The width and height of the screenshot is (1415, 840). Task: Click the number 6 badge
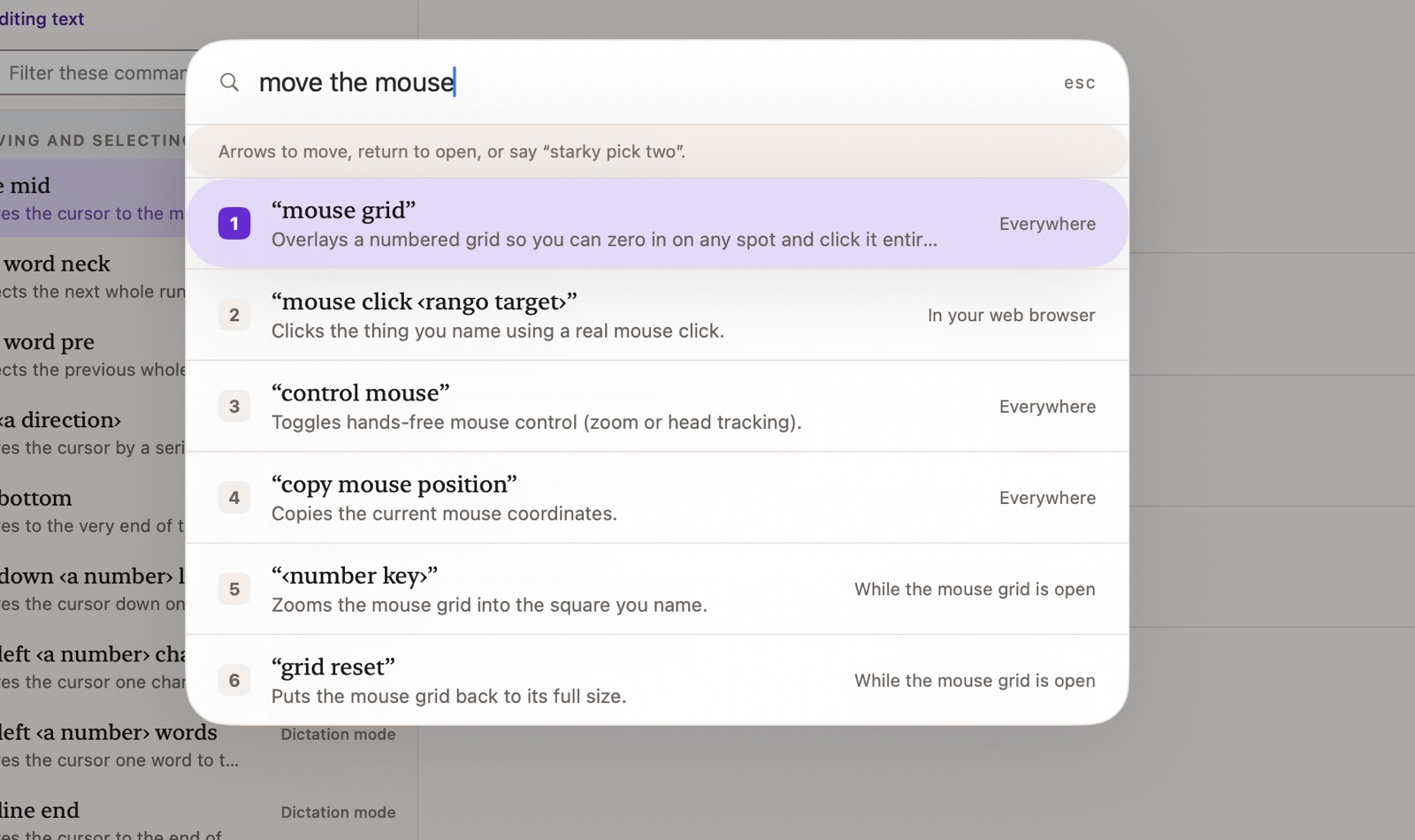(234, 680)
